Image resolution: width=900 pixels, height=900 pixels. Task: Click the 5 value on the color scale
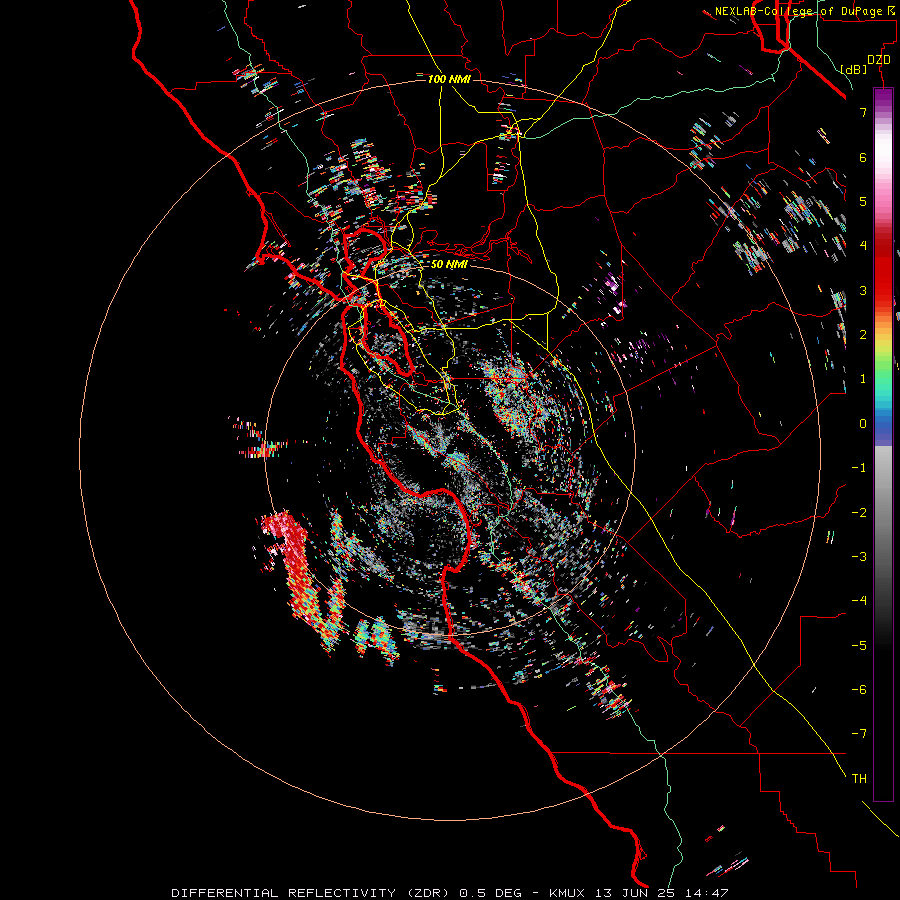[863, 201]
